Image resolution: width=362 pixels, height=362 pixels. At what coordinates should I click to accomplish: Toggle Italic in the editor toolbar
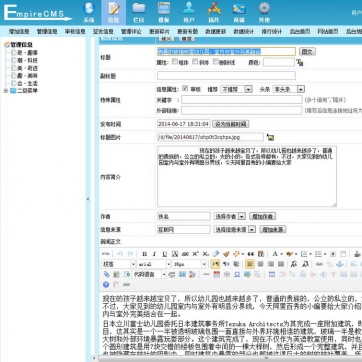[154, 254]
